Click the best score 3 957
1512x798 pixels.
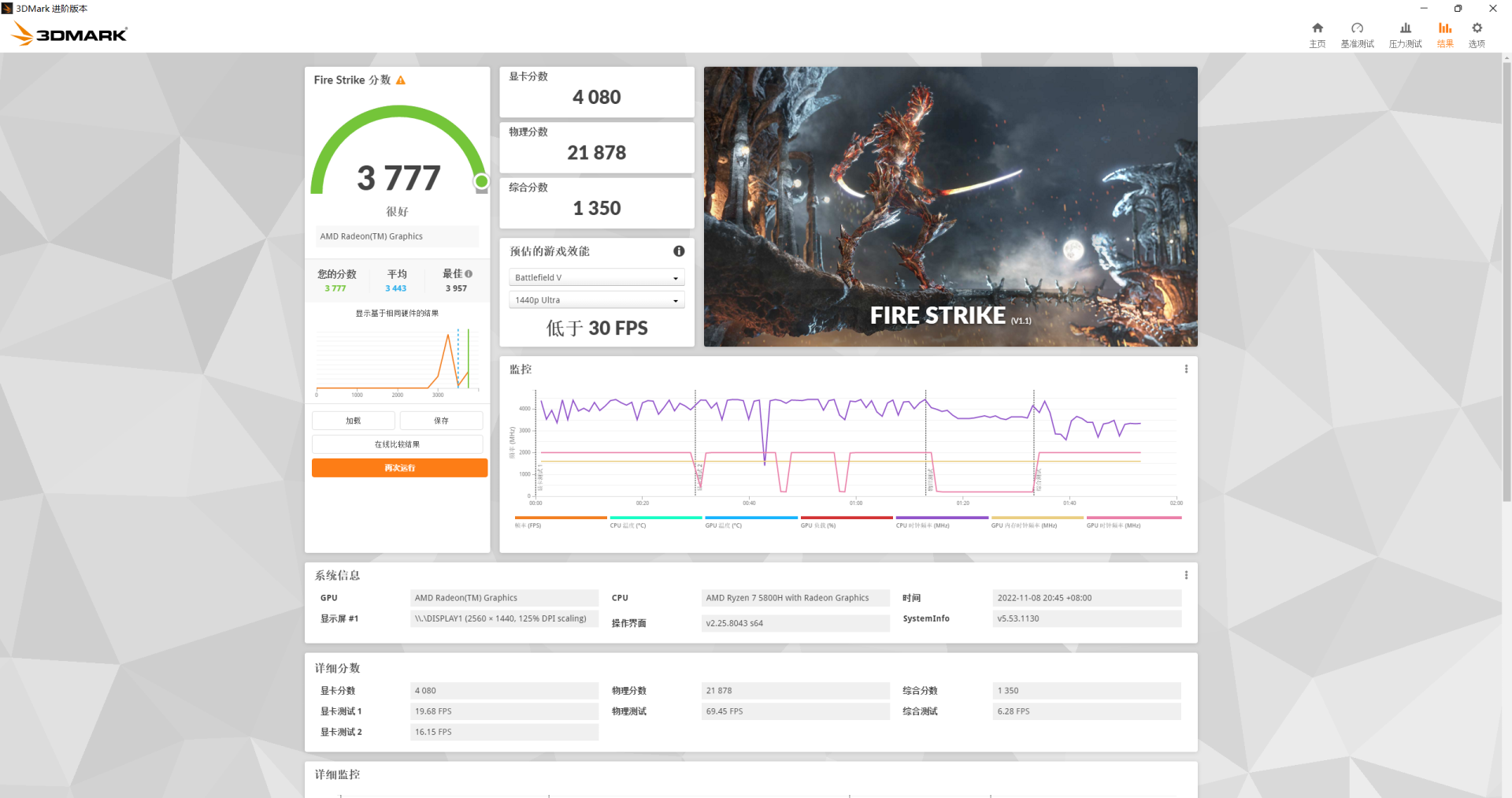click(456, 288)
